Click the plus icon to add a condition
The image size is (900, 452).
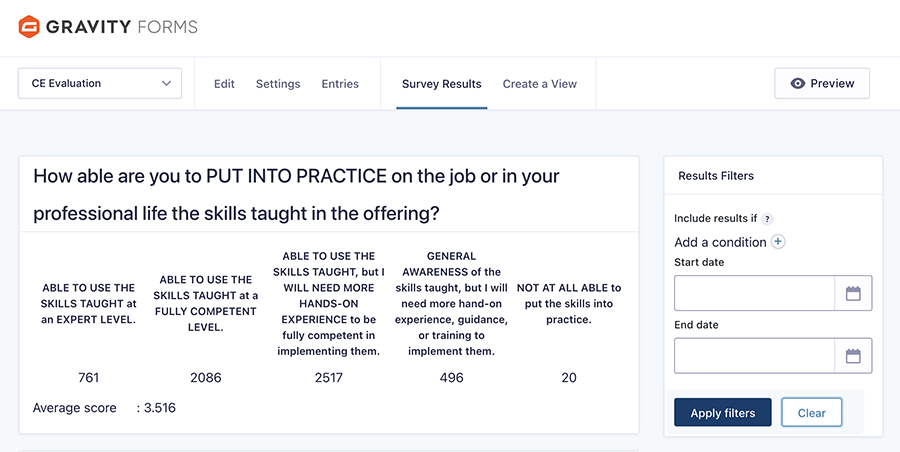tap(778, 242)
